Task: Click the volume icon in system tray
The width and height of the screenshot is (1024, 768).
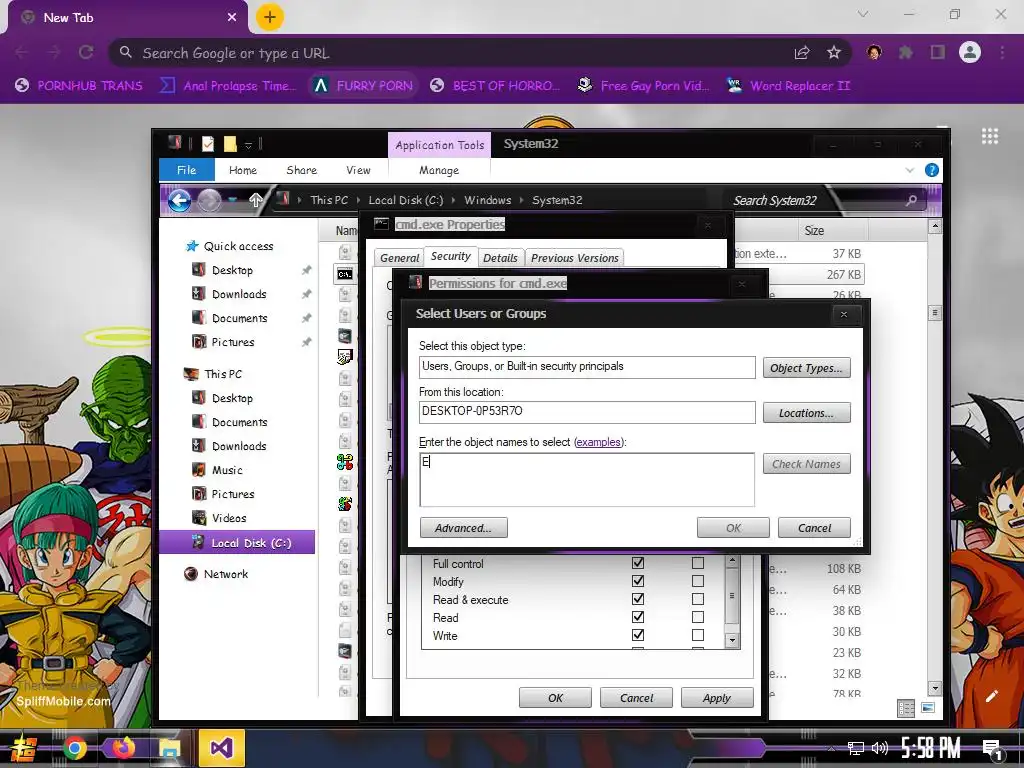Action: pyautogui.click(x=880, y=748)
